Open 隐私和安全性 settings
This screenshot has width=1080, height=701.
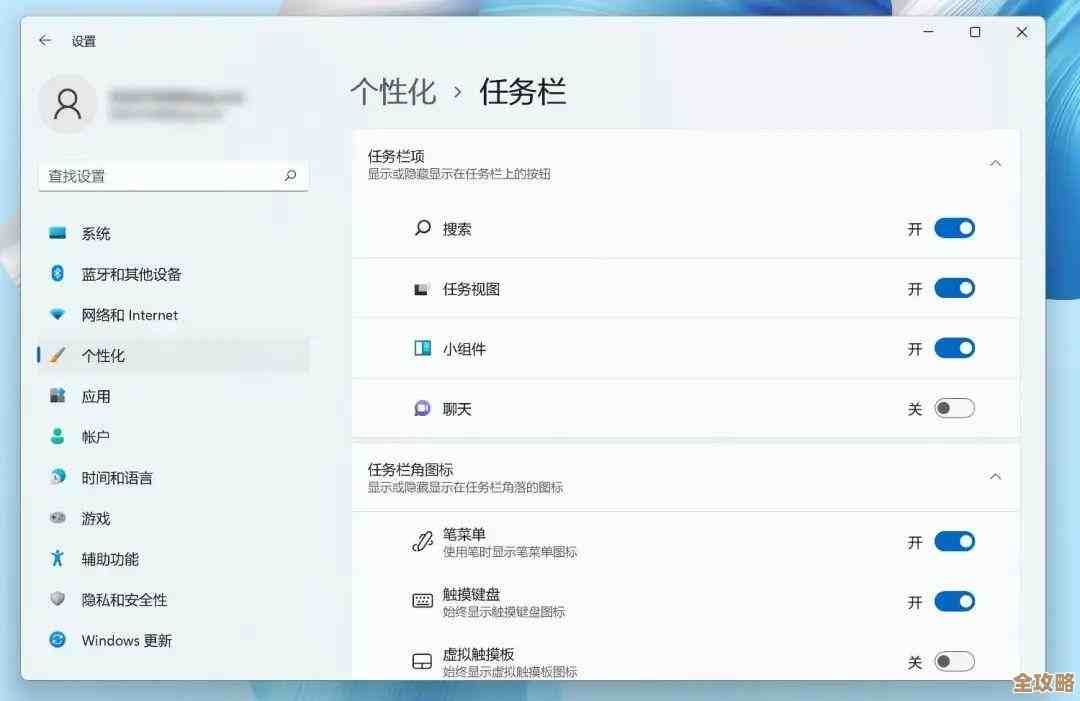pos(123,600)
